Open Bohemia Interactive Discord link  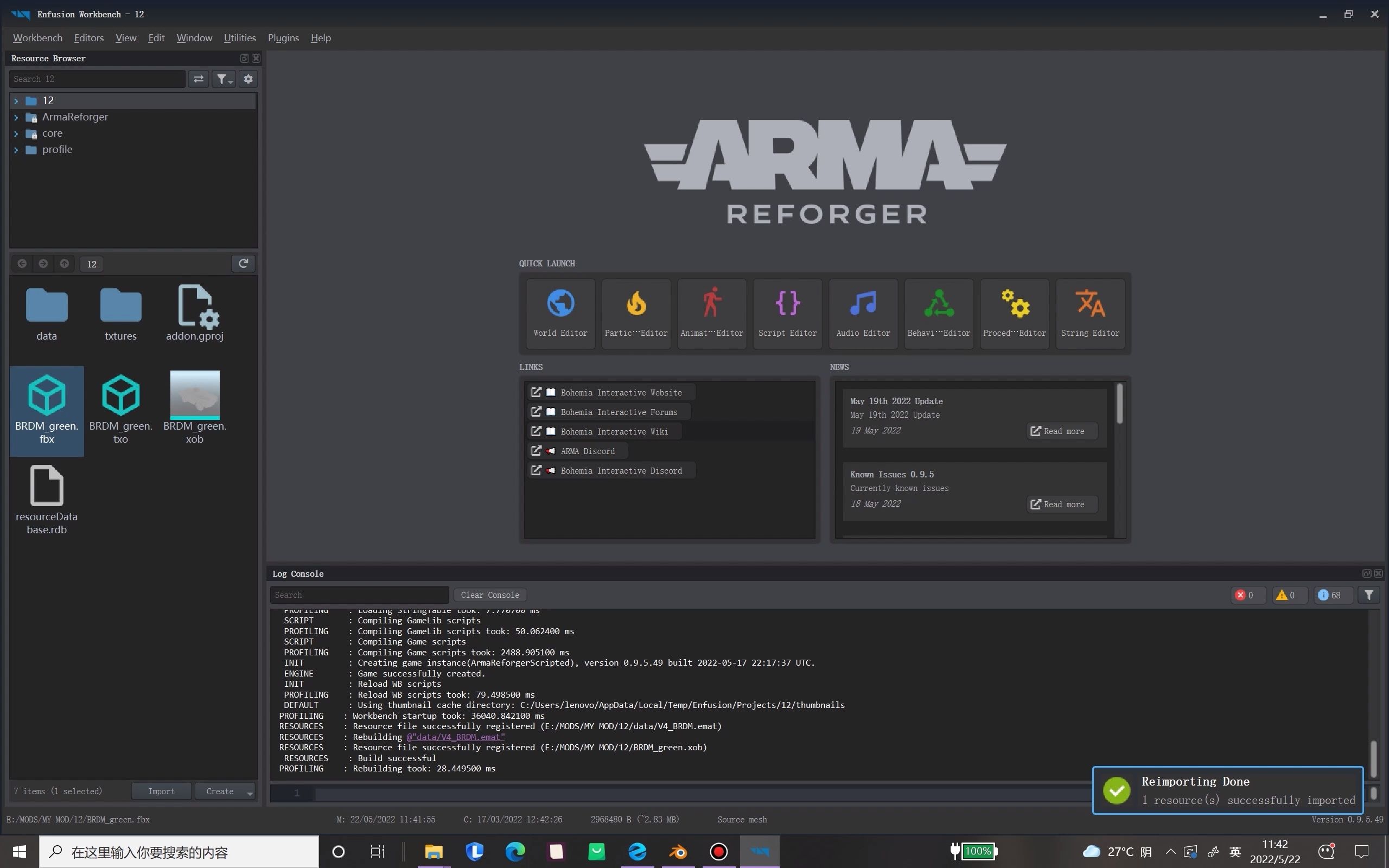coord(611,470)
